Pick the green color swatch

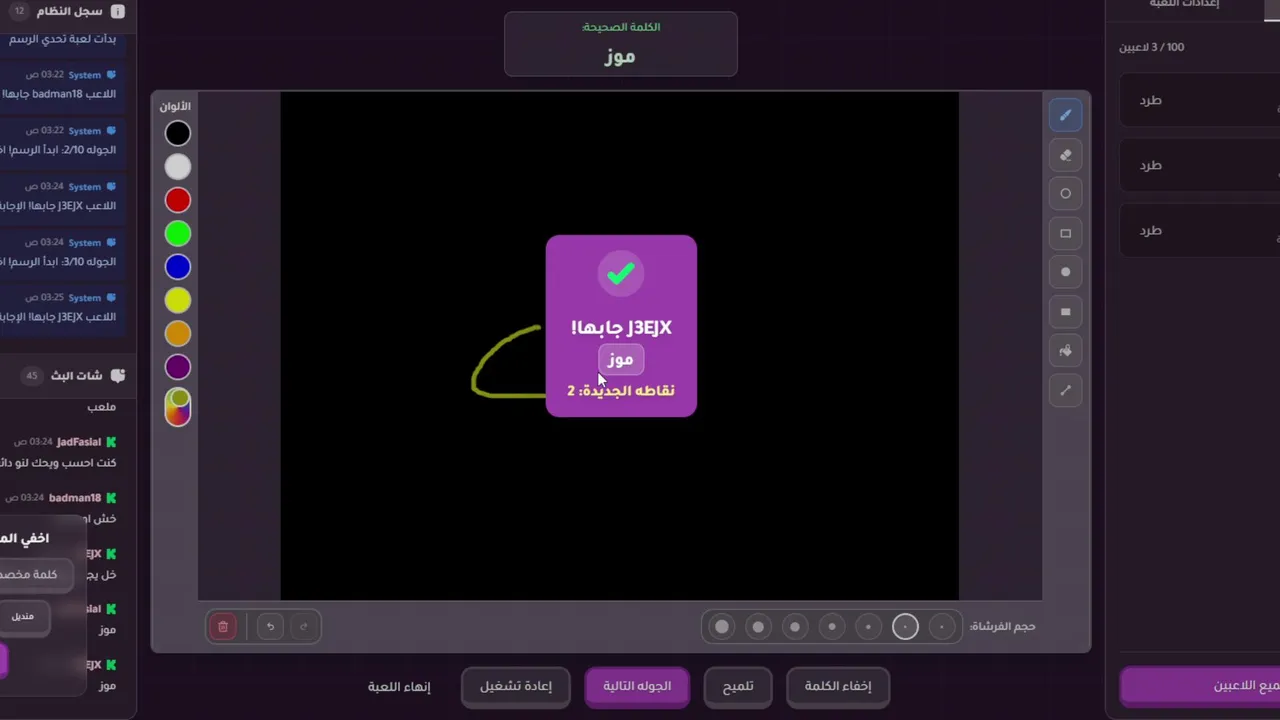(178, 233)
